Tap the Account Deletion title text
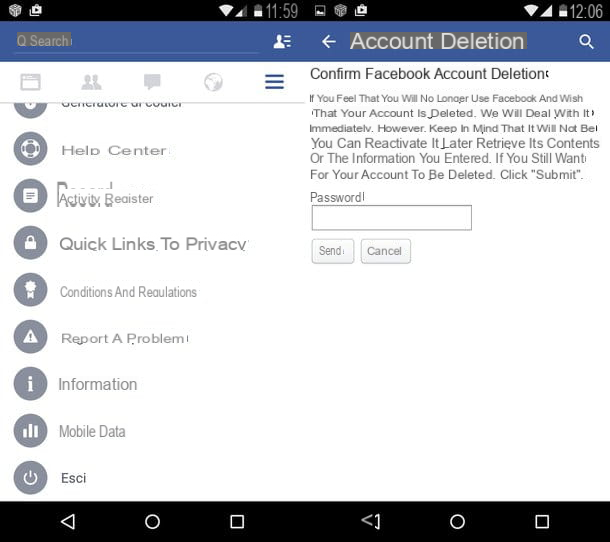 point(438,41)
